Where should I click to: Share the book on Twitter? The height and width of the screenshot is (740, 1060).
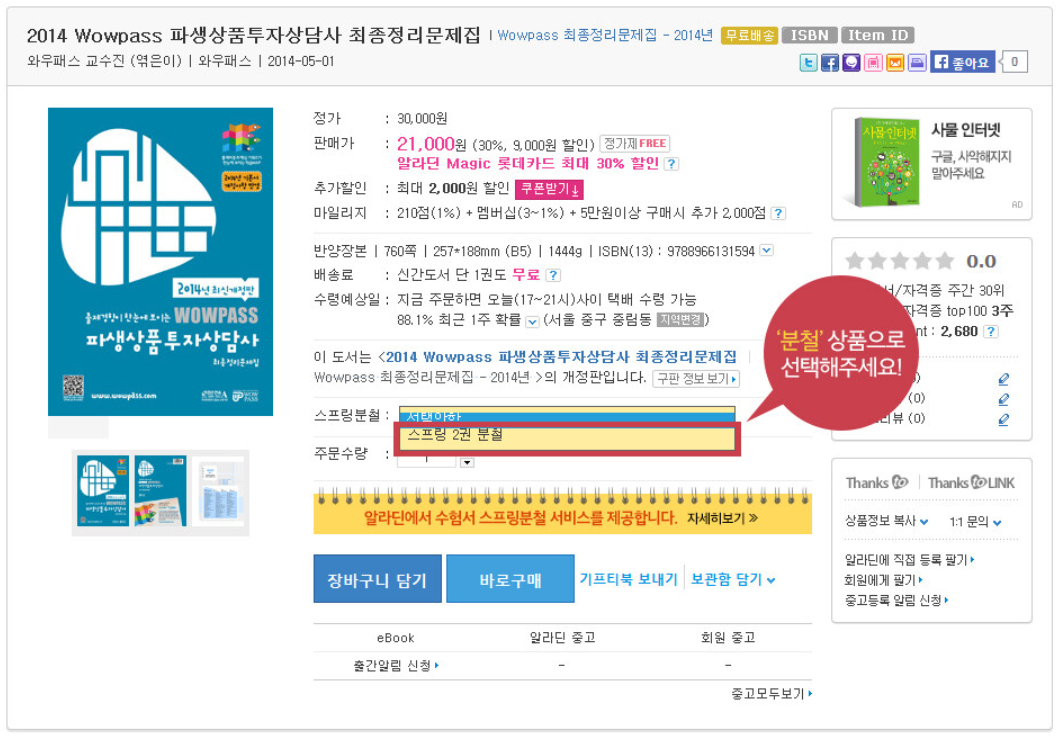tap(808, 63)
